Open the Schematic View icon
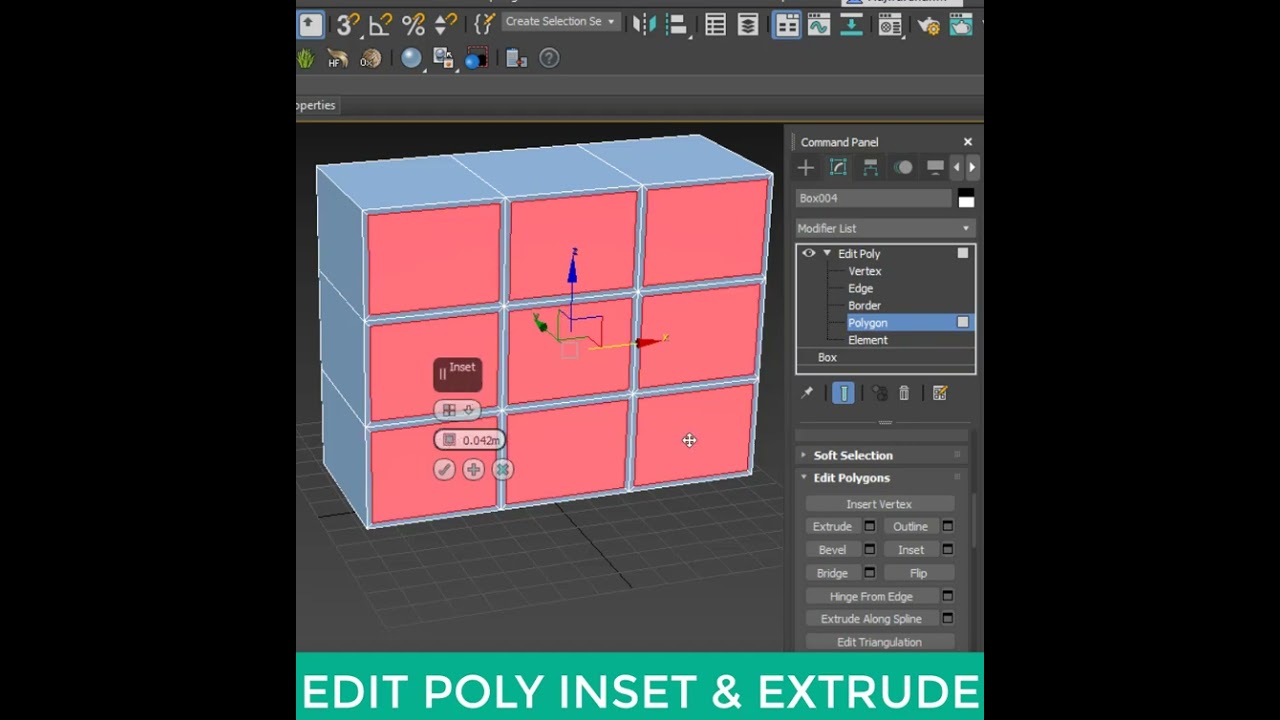Image resolution: width=1280 pixels, height=720 pixels. [852, 25]
